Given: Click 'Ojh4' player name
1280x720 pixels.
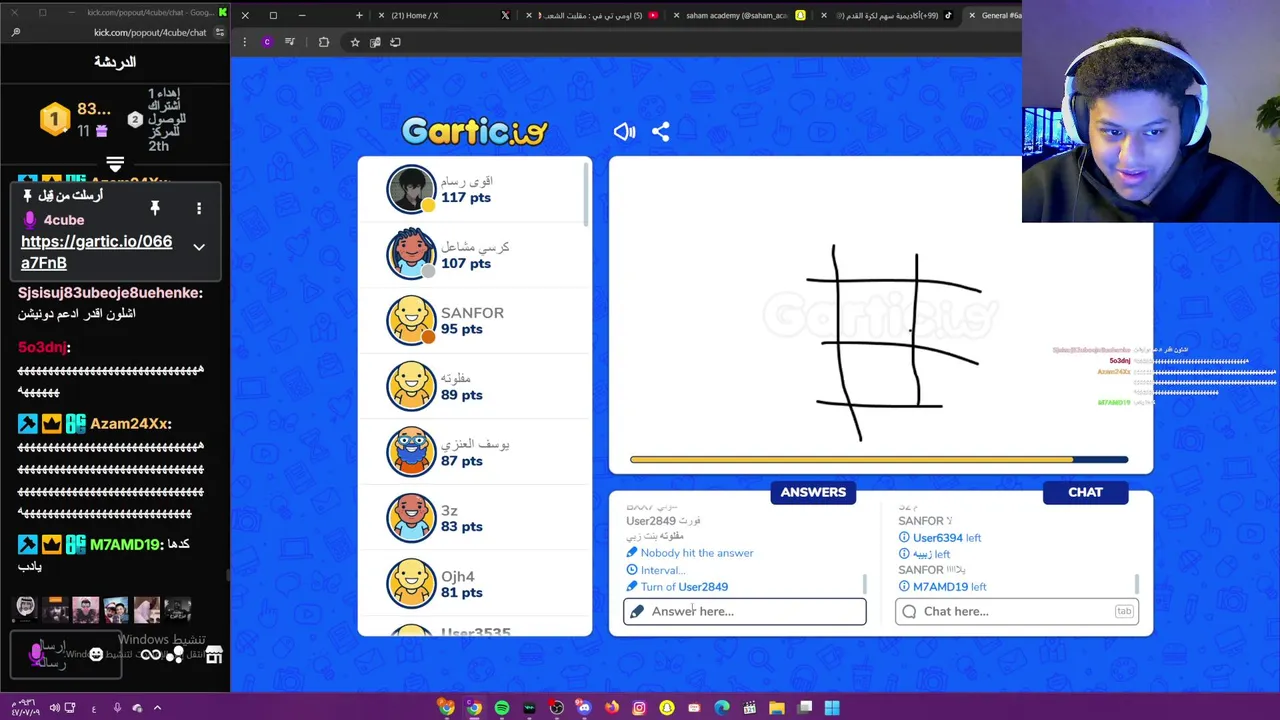Looking at the screenshot, I should click(458, 577).
